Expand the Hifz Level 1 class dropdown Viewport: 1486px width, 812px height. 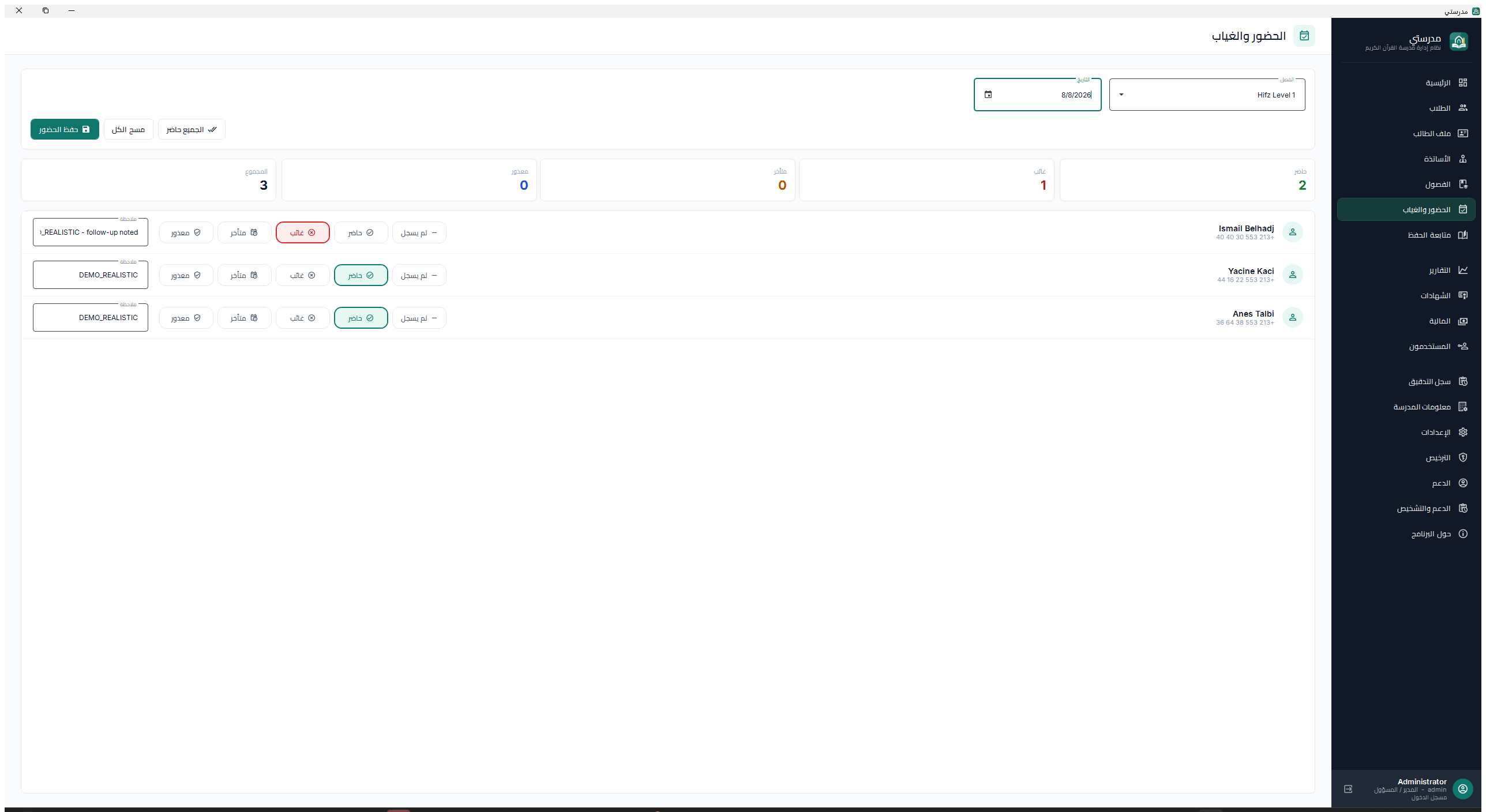tap(1207, 95)
